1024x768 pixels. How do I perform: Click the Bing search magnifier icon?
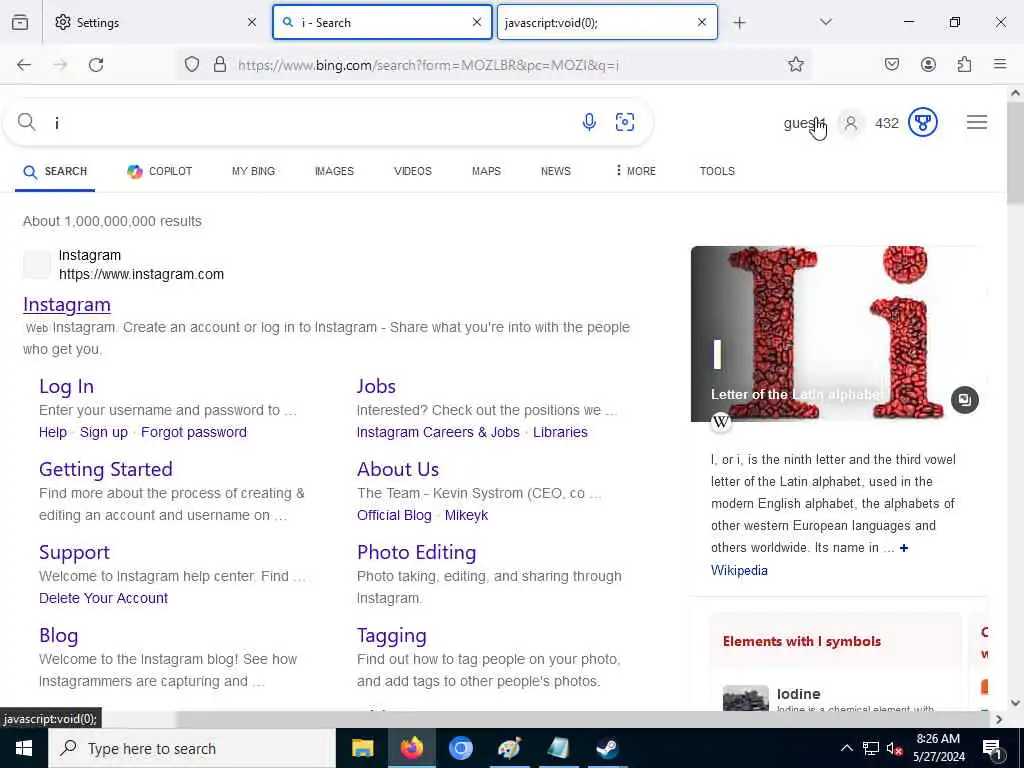27,122
